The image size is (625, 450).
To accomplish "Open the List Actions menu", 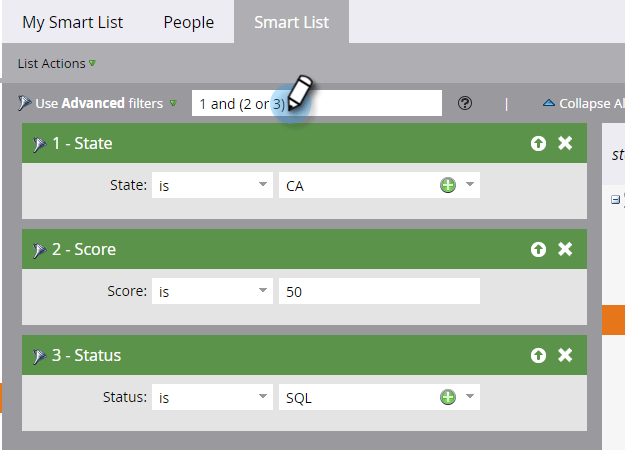I will coord(56,63).
